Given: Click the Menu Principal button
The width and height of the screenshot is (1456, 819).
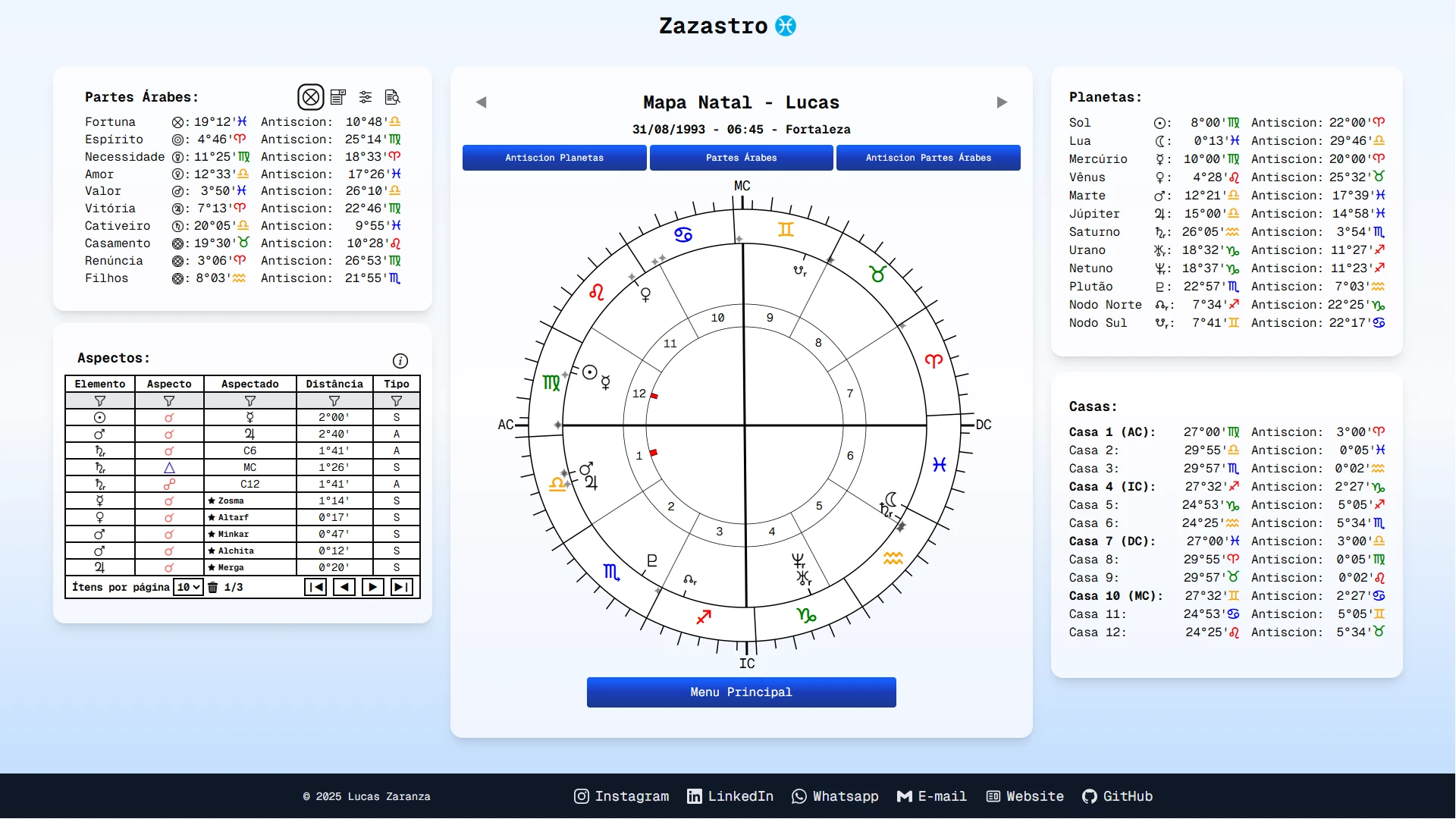Looking at the screenshot, I should tap(741, 692).
